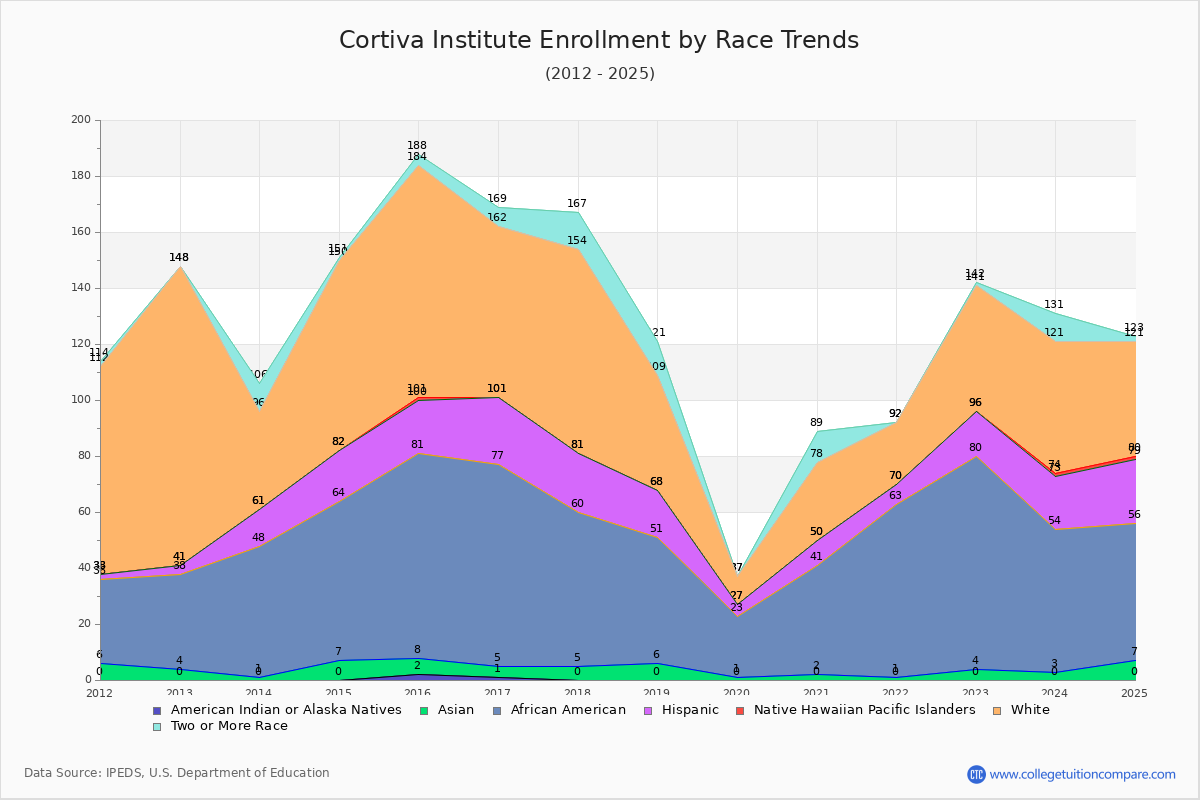
Task: Click the 51 data label for 2019
Action: (x=656, y=529)
